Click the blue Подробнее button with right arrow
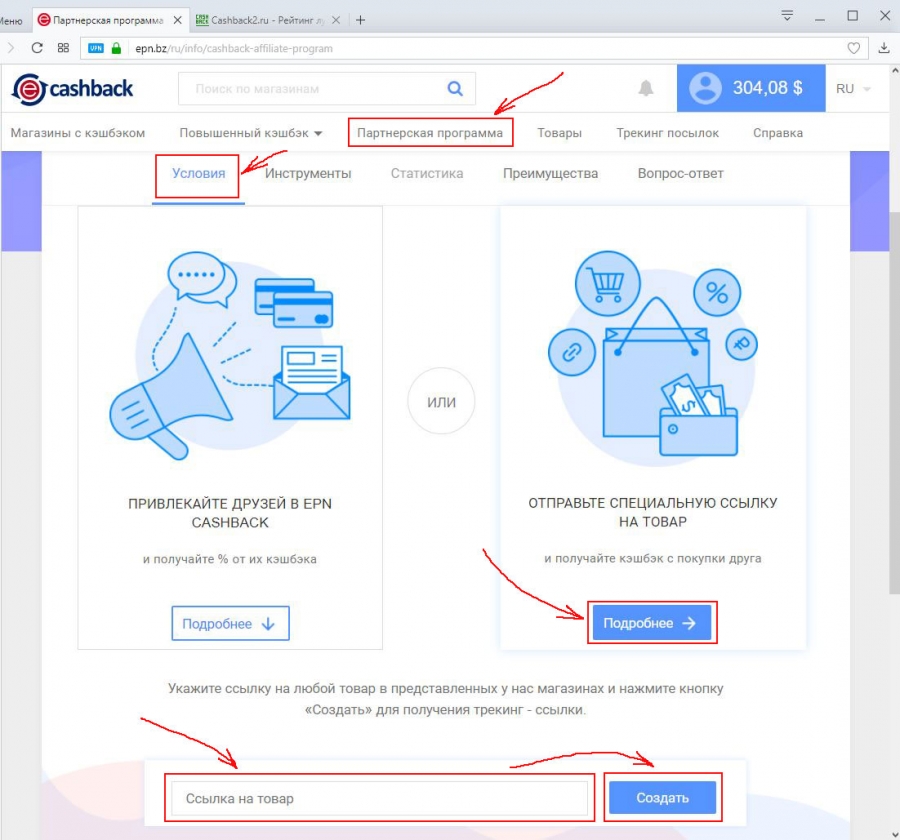 tap(651, 622)
